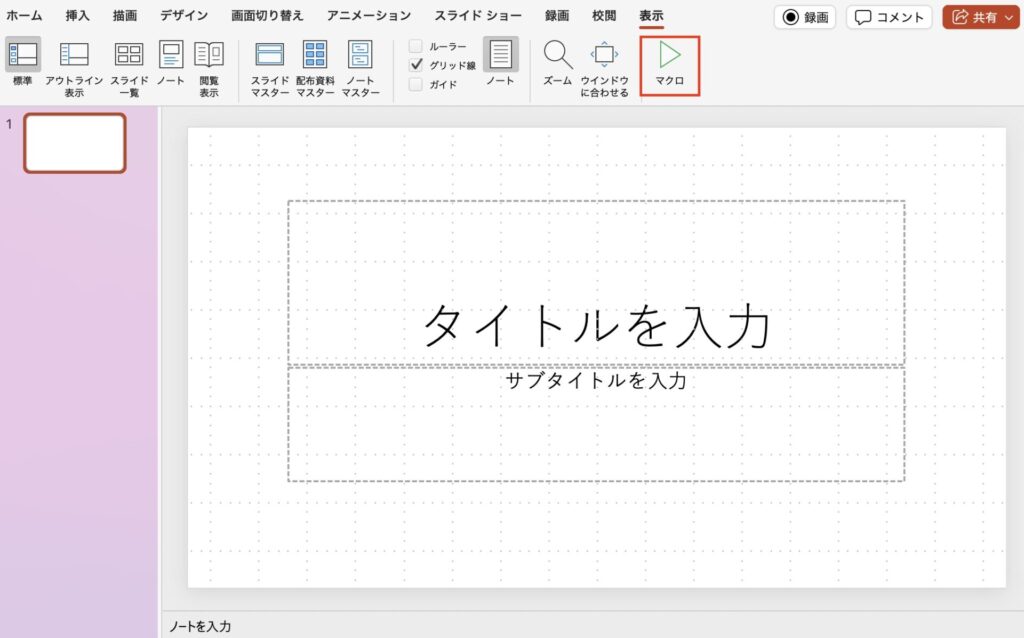
Task: Uncheck the グリッド線 gridlines checkbox
Action: (416, 65)
